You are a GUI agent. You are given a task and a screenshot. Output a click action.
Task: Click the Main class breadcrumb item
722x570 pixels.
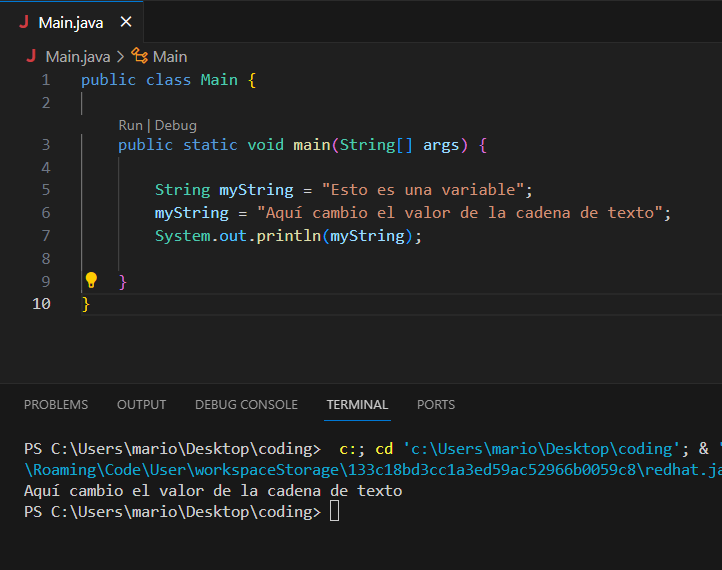pyautogui.click(x=170, y=57)
